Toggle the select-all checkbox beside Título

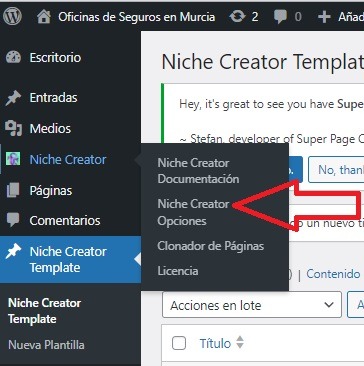tap(179, 343)
